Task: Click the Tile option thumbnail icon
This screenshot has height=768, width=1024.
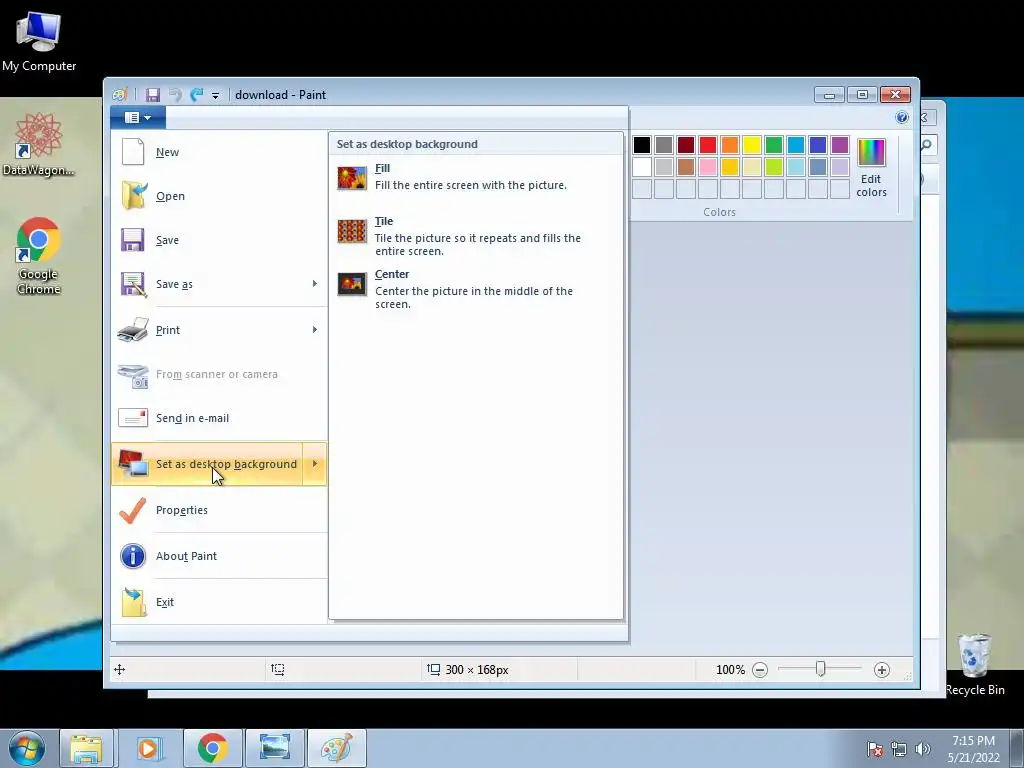Action: (x=352, y=231)
